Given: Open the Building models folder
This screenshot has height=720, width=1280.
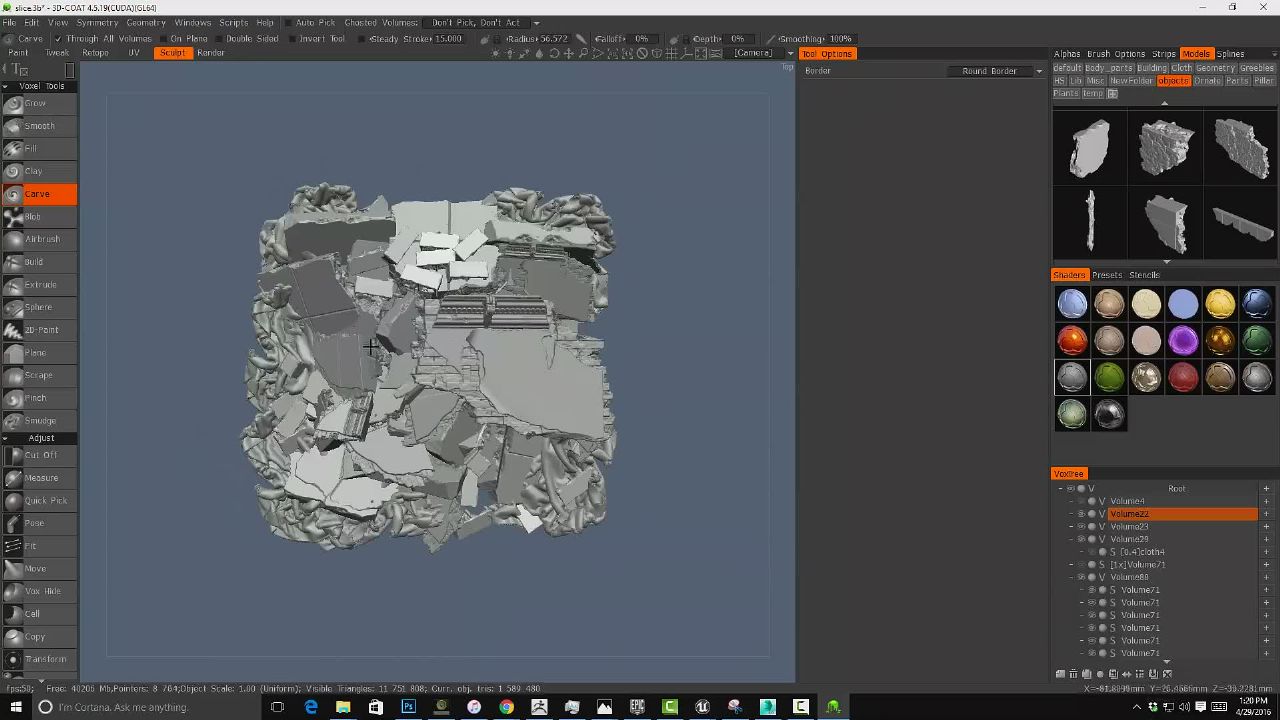Looking at the screenshot, I should tap(1152, 68).
